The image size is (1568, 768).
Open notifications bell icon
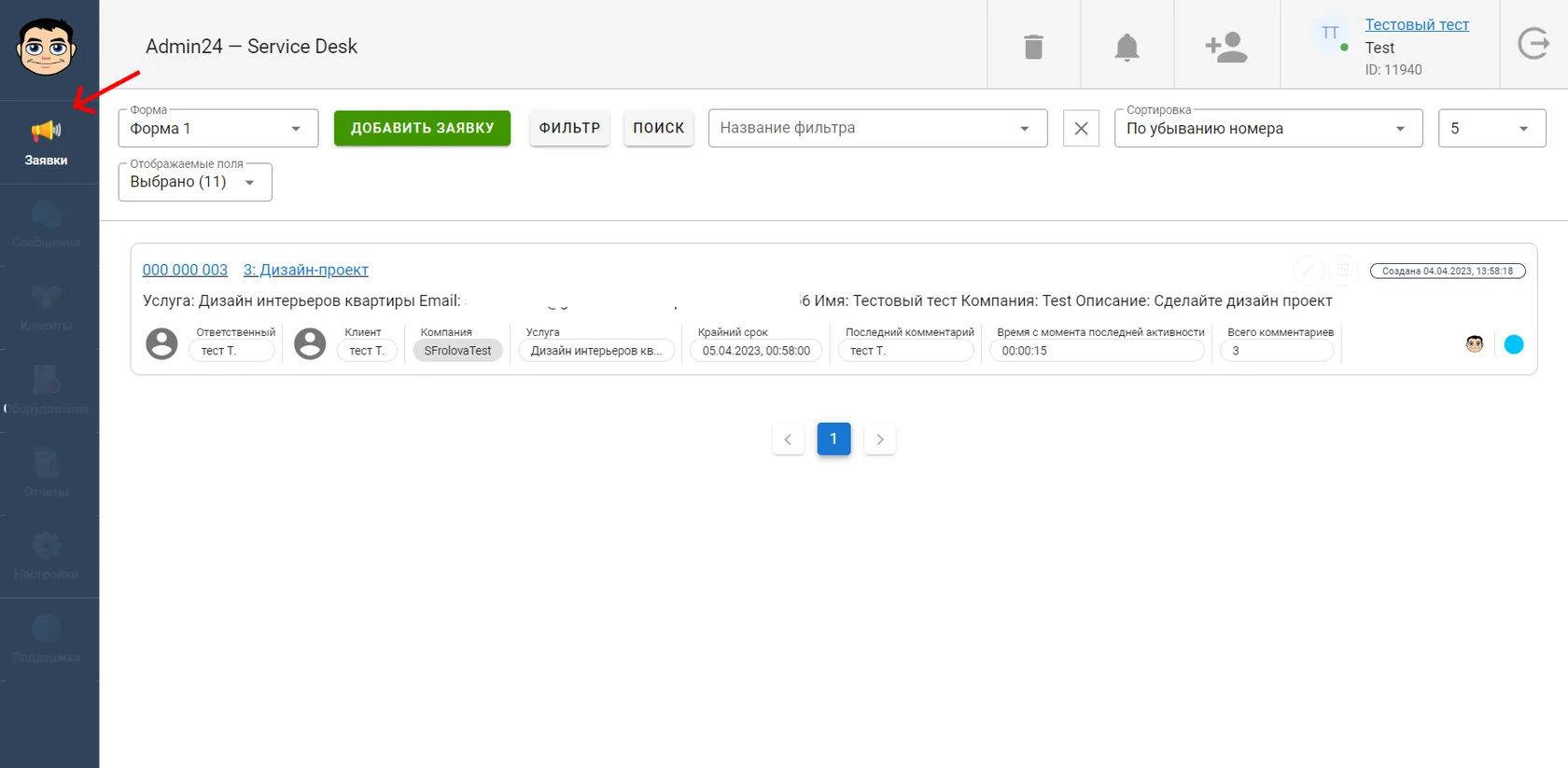coord(1127,47)
